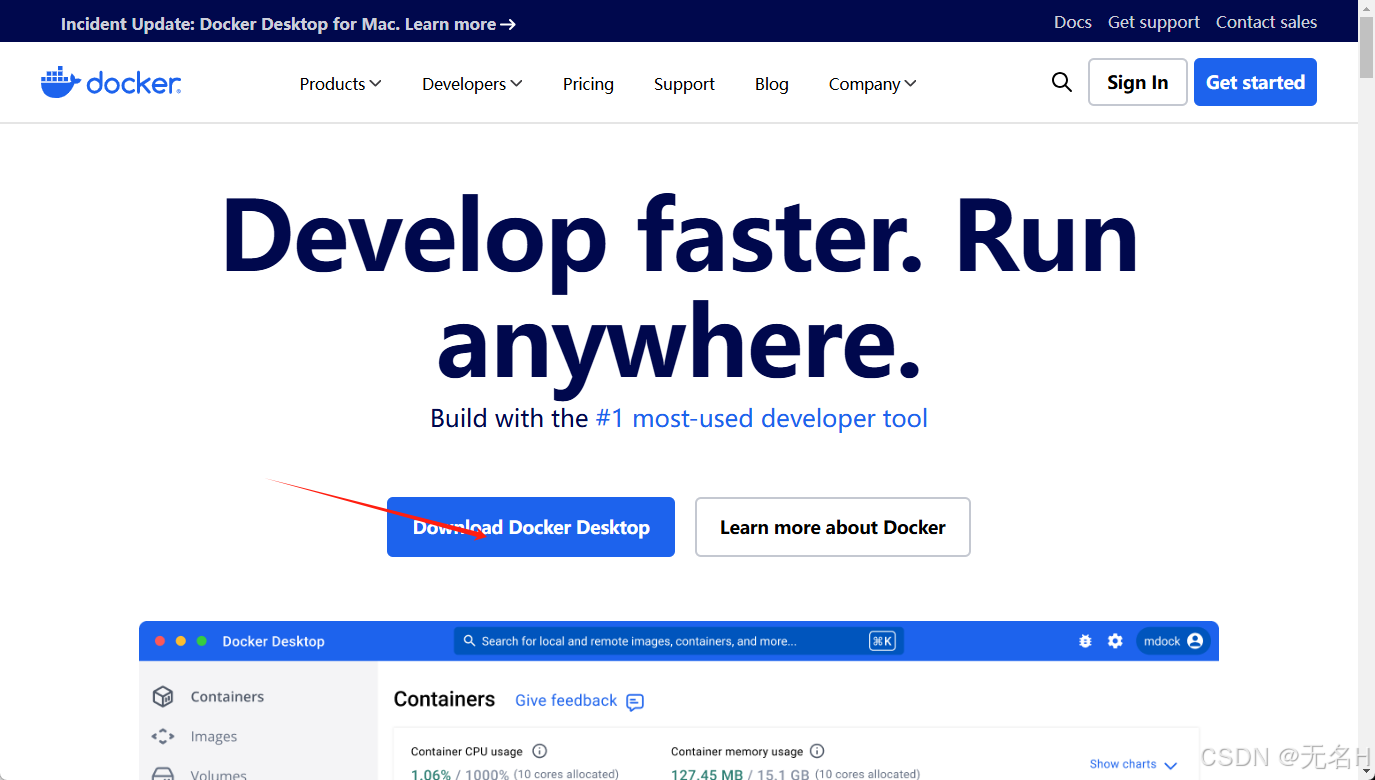Click the search magnifier in the site navbar

click(1061, 83)
